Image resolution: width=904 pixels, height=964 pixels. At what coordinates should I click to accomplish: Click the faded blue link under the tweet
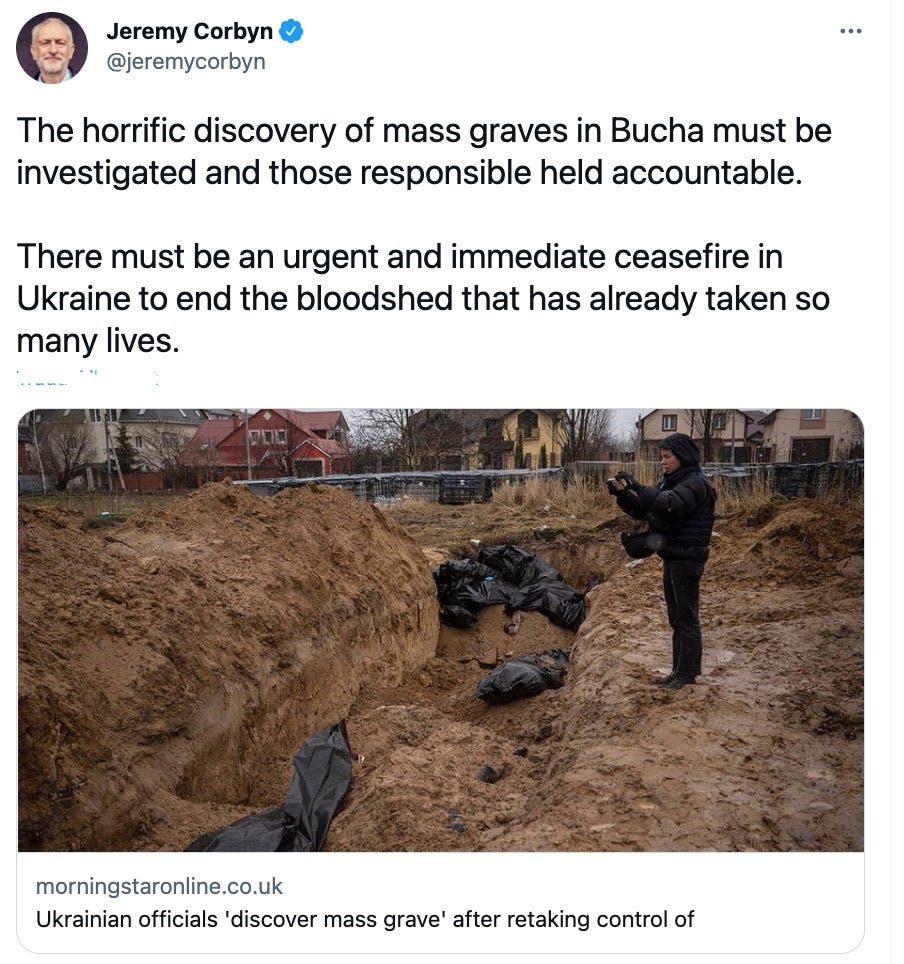(x=88, y=377)
